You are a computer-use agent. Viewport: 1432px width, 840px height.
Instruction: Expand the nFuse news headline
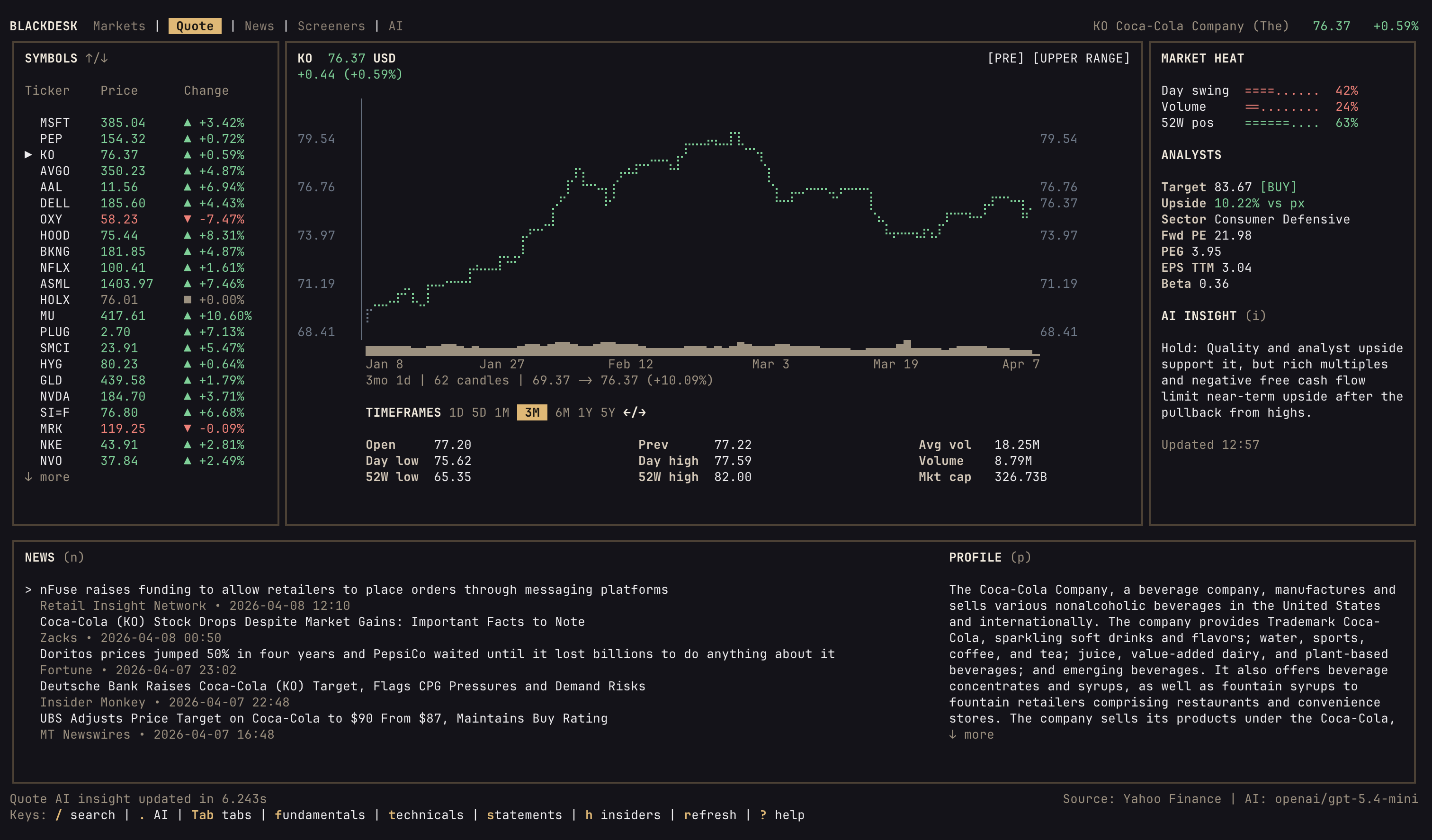coord(355,590)
